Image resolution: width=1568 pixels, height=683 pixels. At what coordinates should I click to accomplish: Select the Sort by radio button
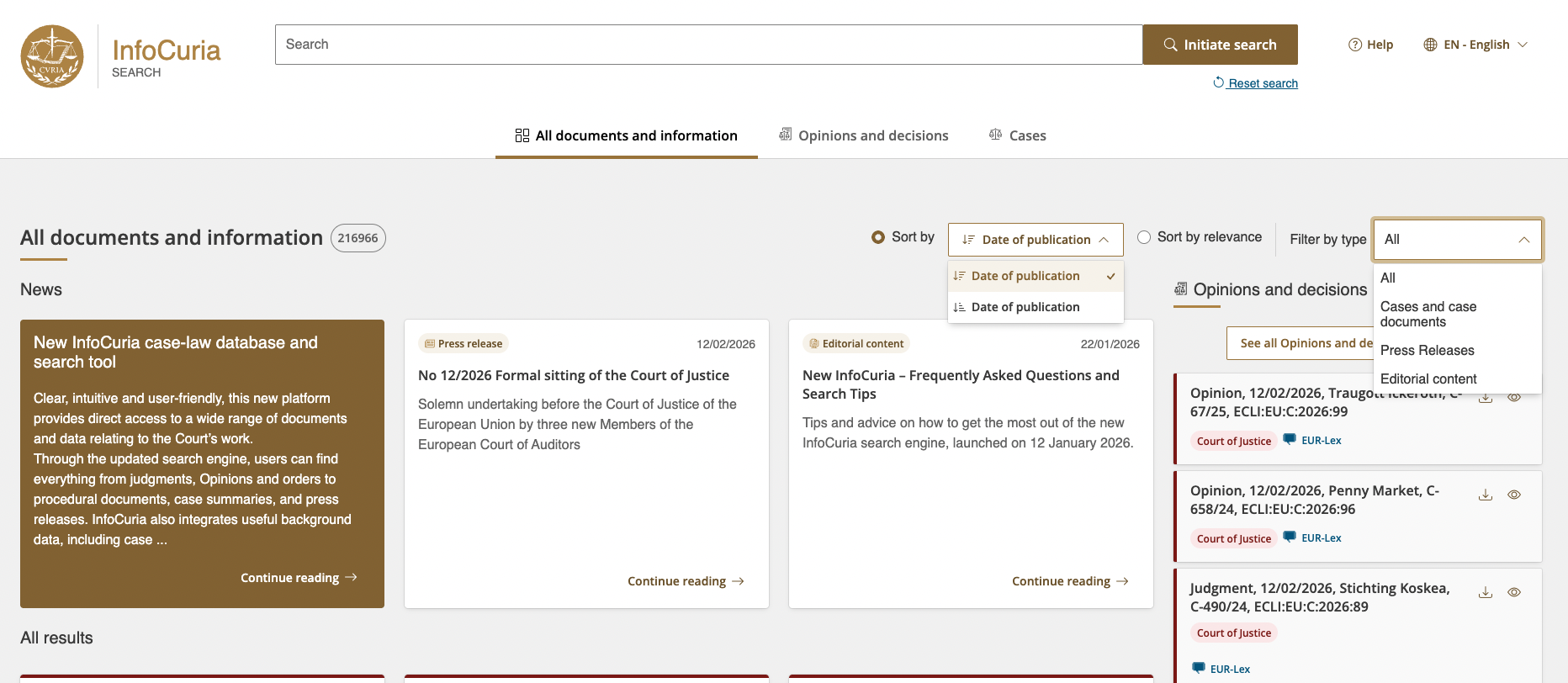pyautogui.click(x=878, y=237)
